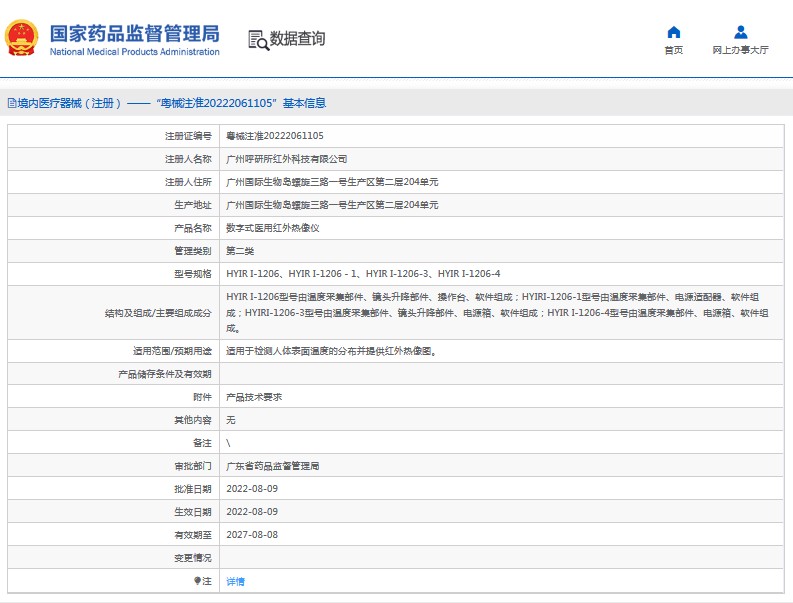Image resolution: width=793 pixels, height=603 pixels.
Task: Click the 批准日期 value 2022-08-09
Action: click(x=252, y=489)
